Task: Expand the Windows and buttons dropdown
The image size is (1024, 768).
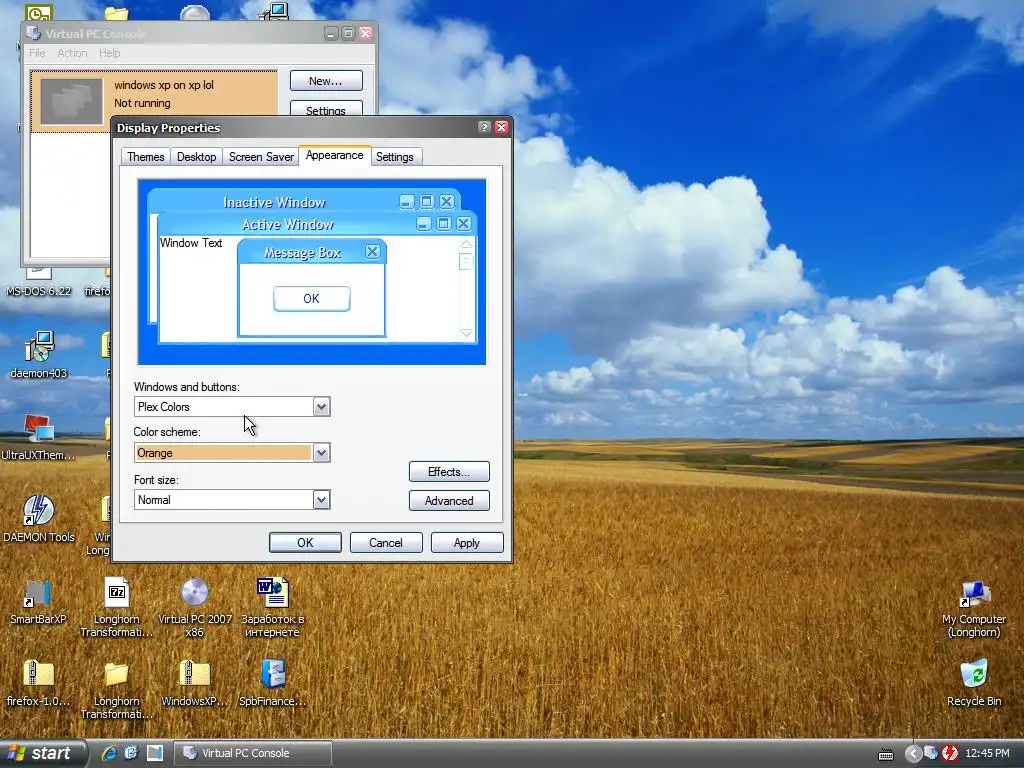Action: (x=321, y=407)
